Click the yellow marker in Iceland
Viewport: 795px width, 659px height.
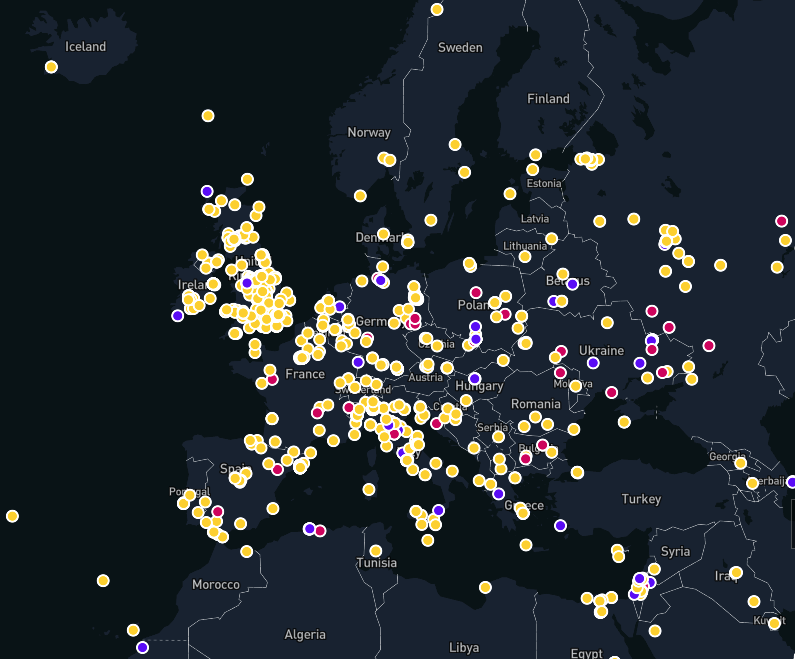[51, 67]
